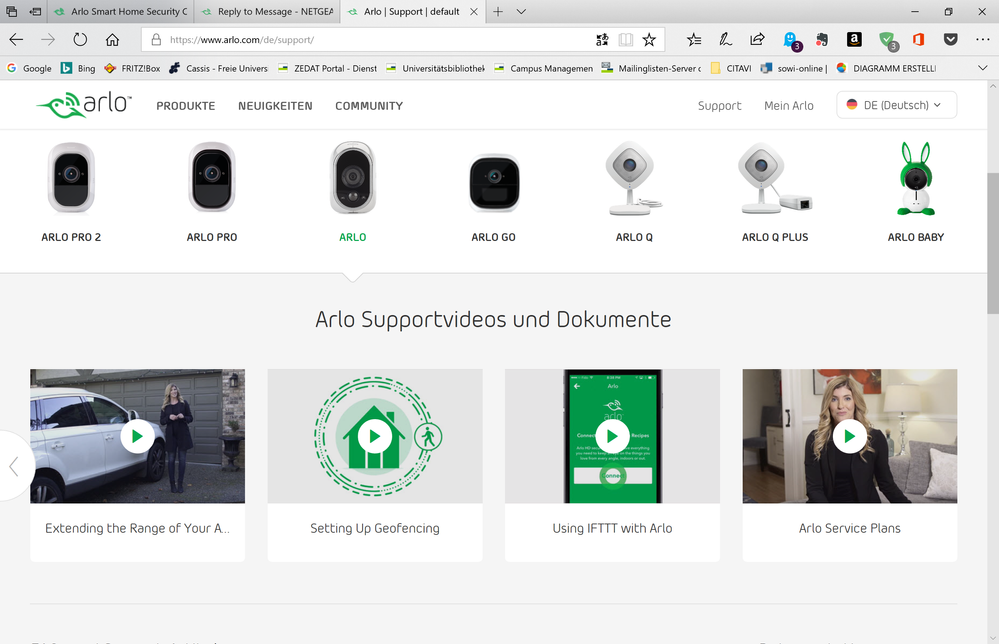Switch to Reply to Message NETGEAR tab

click(268, 11)
